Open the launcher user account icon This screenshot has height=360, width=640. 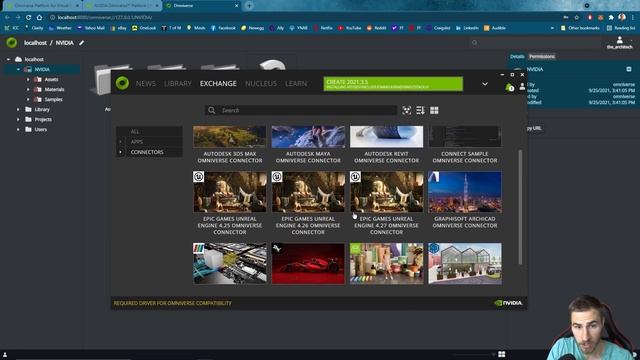(522, 87)
